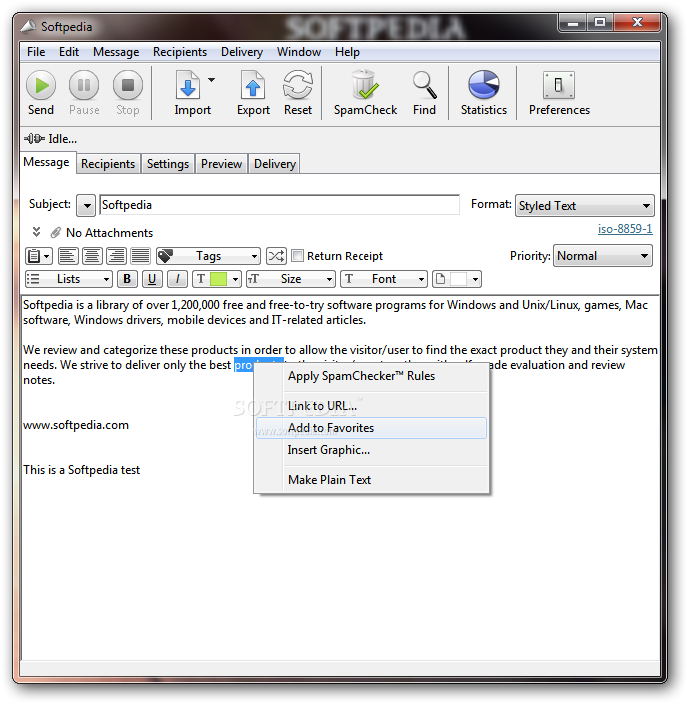688x704 pixels.
Task: Open the Import arrow dropdown
Action: 211,80
